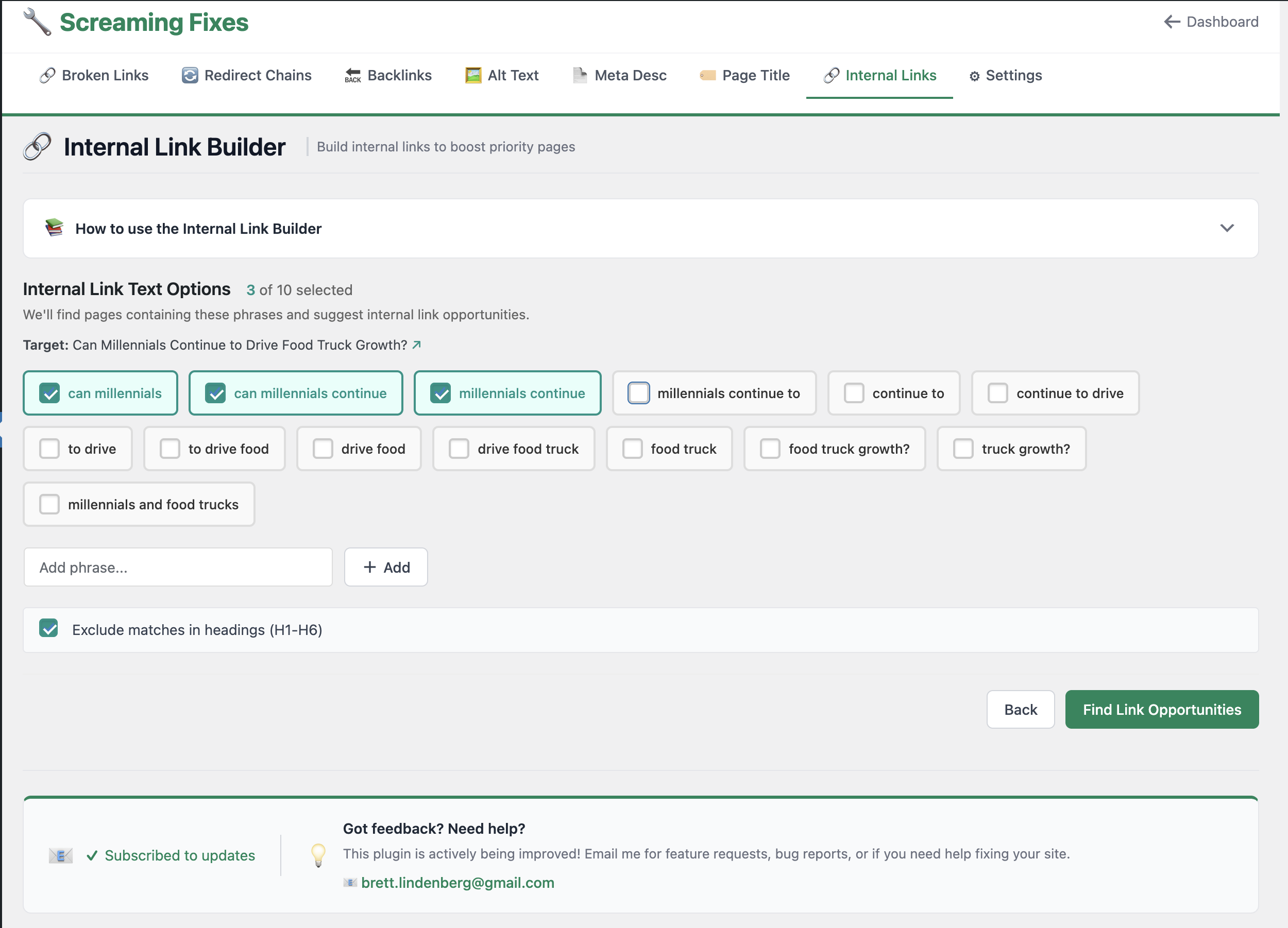Click inside the "Add phrase..." input field
The image size is (1288, 928).
coord(178,566)
